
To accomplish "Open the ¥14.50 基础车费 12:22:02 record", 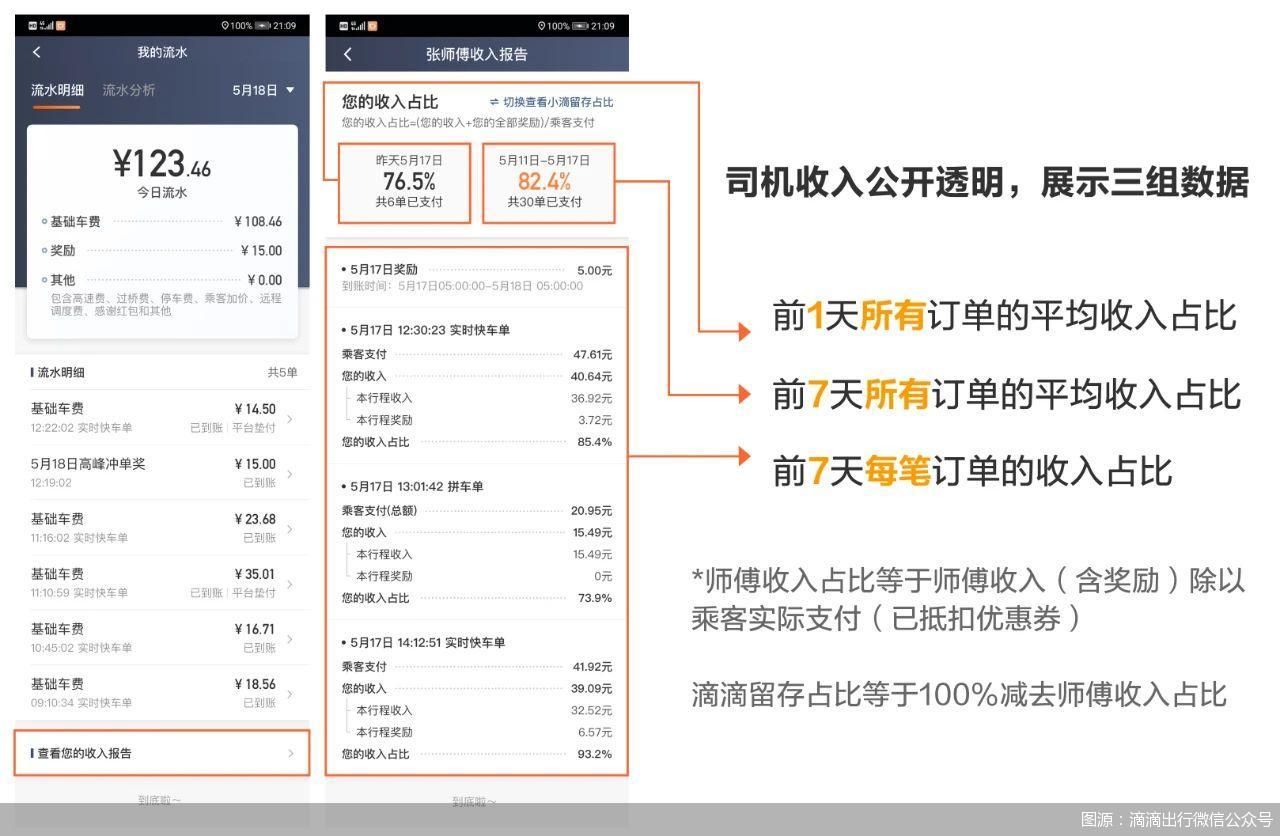I will click(162, 418).
